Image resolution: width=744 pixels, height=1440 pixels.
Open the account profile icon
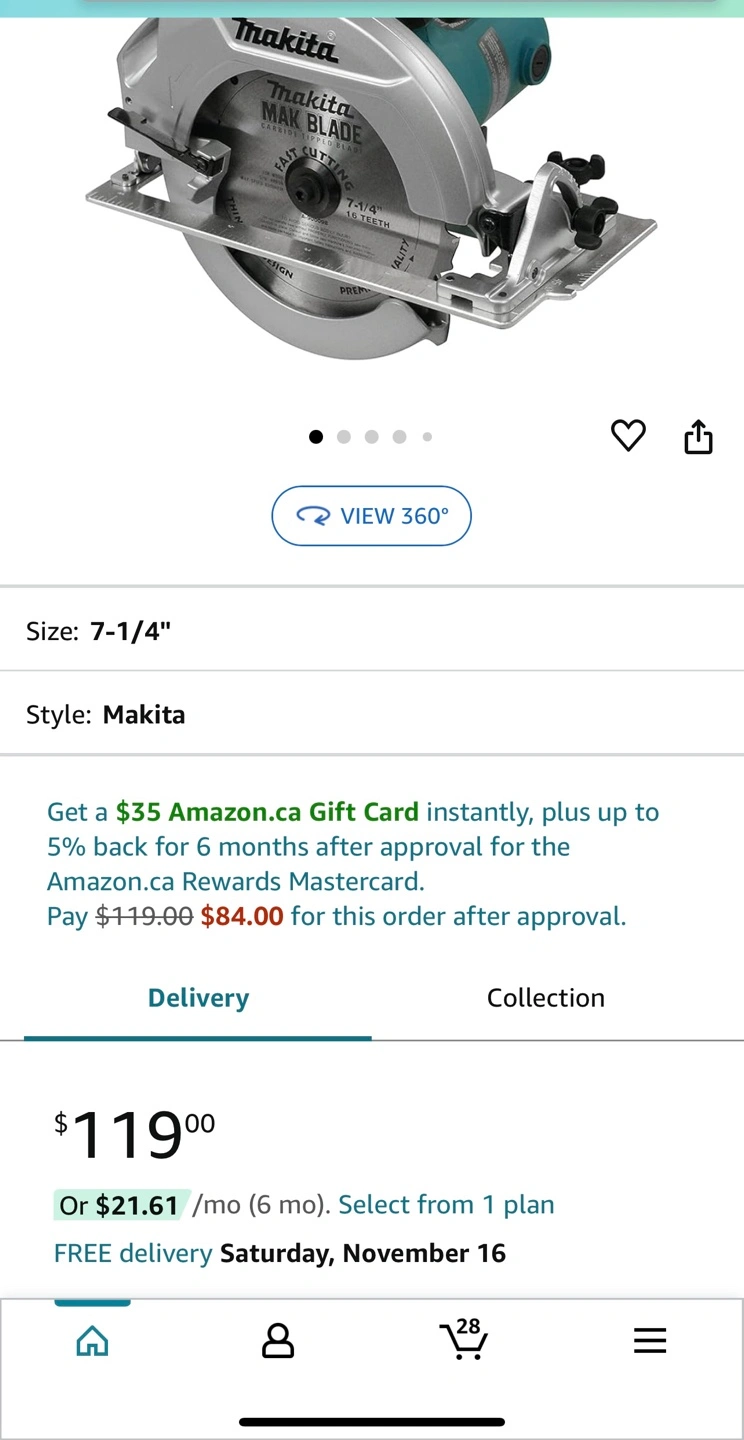278,1341
